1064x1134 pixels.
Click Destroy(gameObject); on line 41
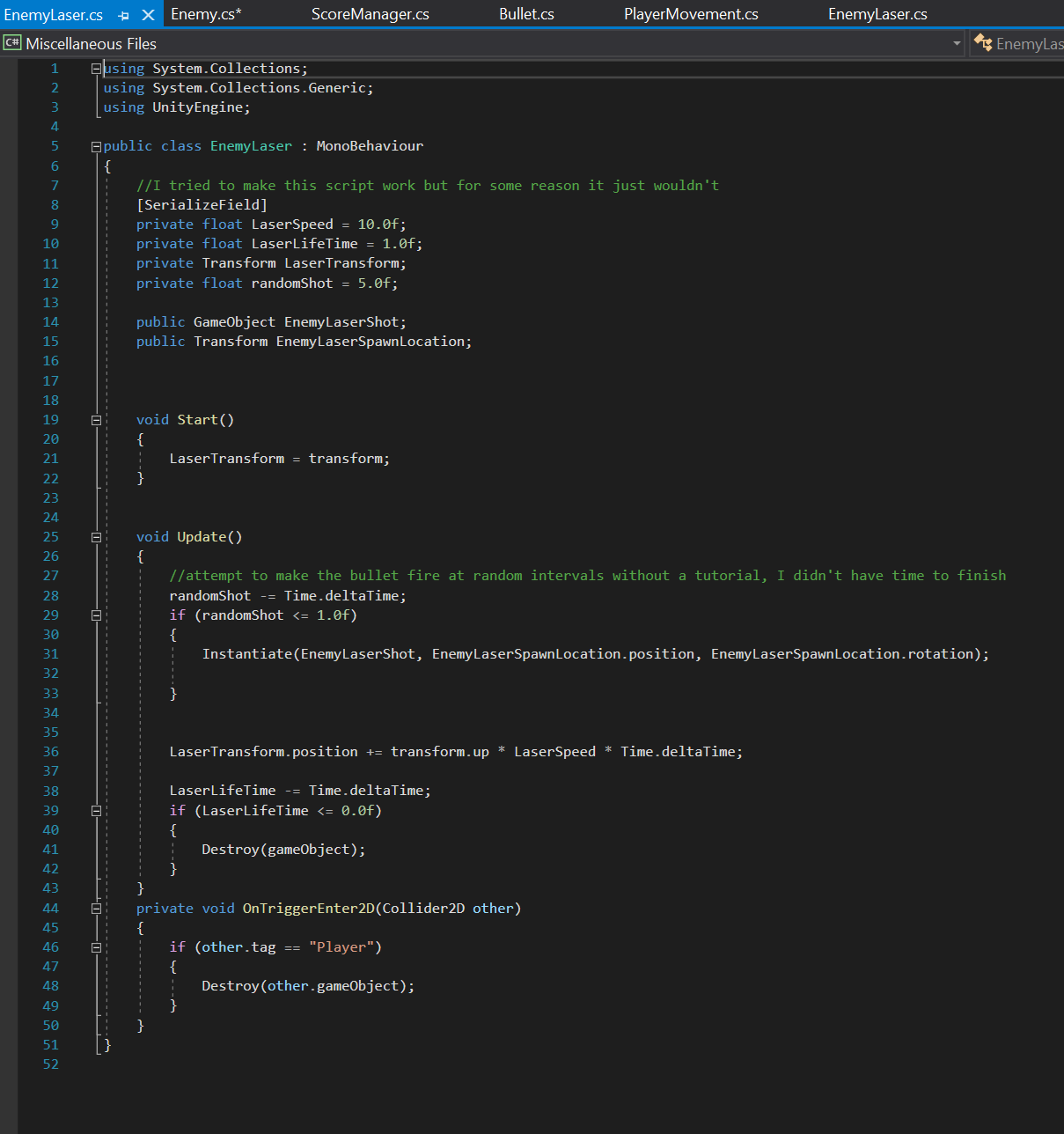(283, 849)
